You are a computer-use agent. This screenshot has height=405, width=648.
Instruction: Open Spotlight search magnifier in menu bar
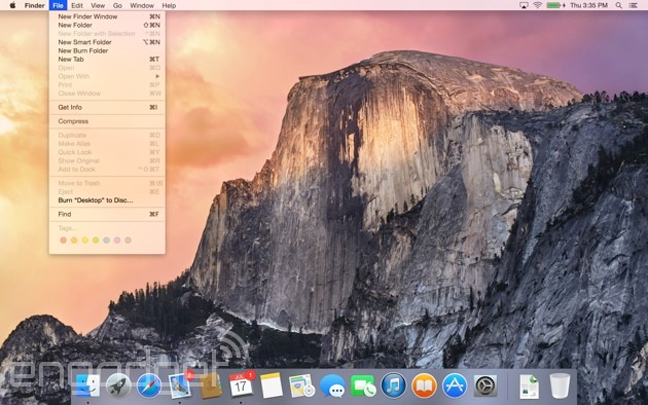619,5
